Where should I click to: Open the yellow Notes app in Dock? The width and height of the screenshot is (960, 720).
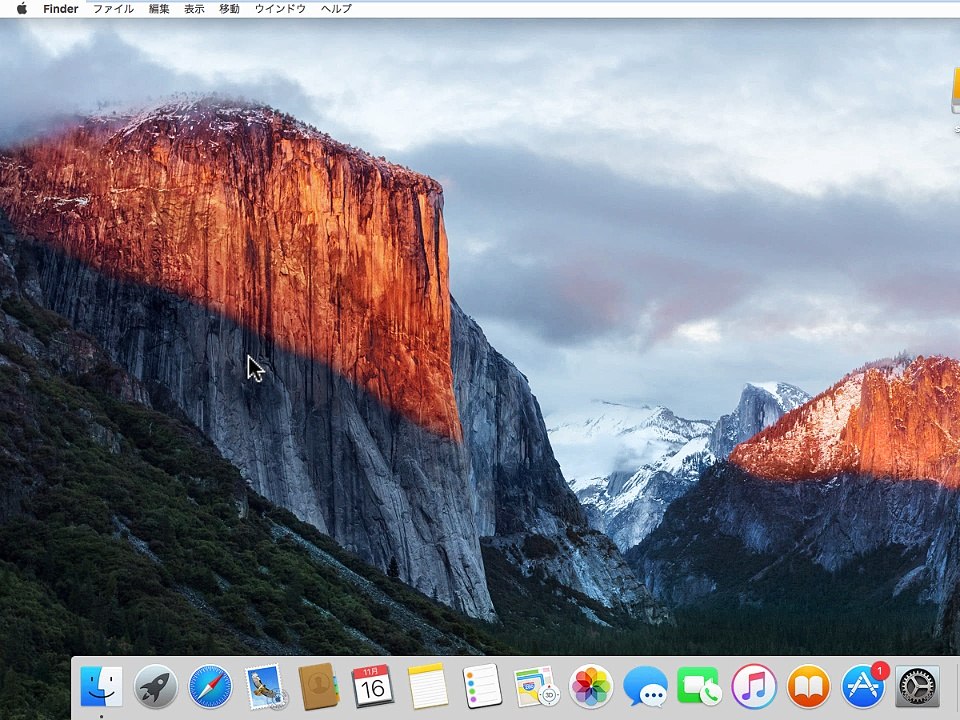pyautogui.click(x=427, y=686)
